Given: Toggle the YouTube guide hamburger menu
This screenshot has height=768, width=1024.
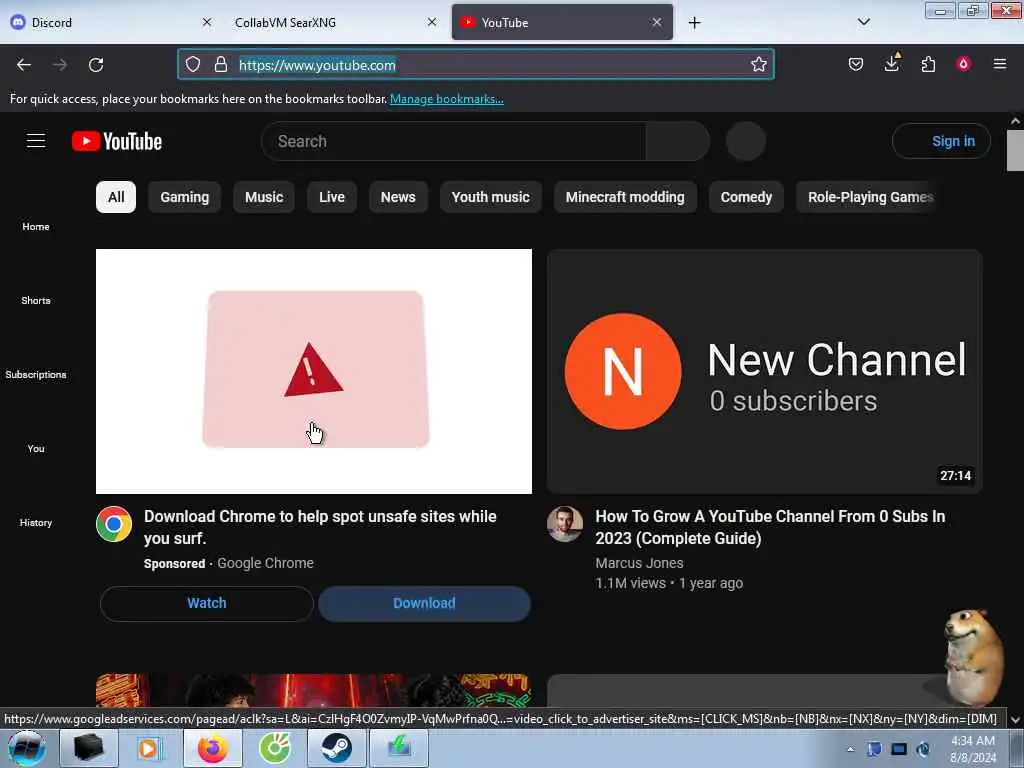Looking at the screenshot, I should (x=36, y=141).
